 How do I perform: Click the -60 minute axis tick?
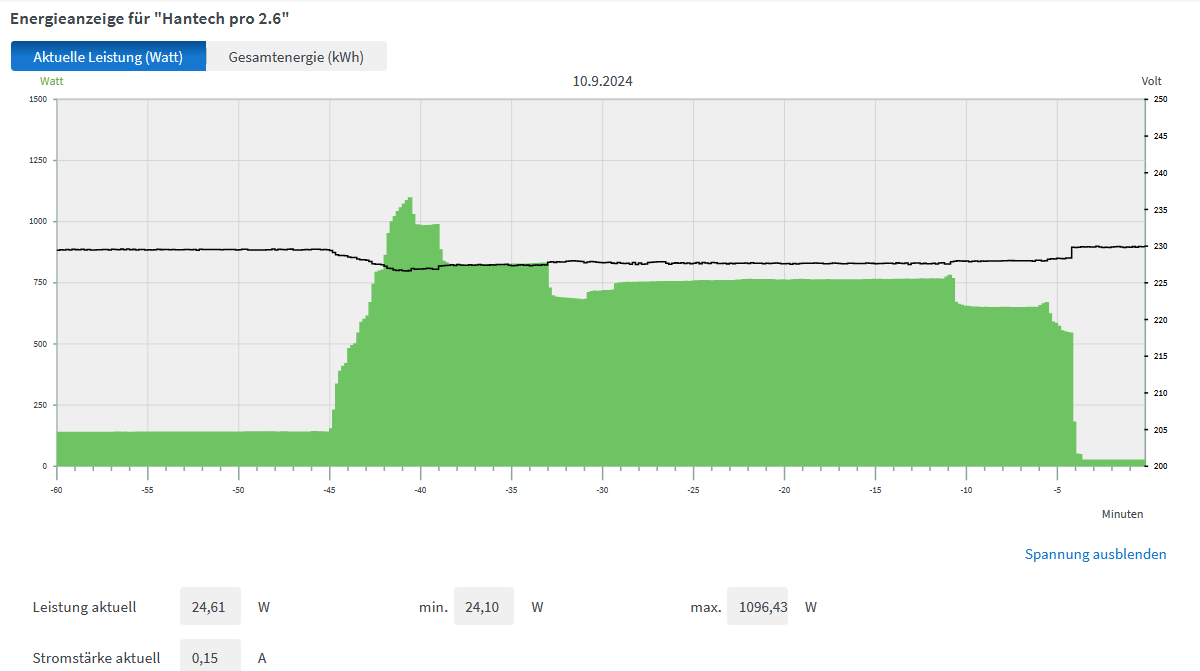click(56, 489)
